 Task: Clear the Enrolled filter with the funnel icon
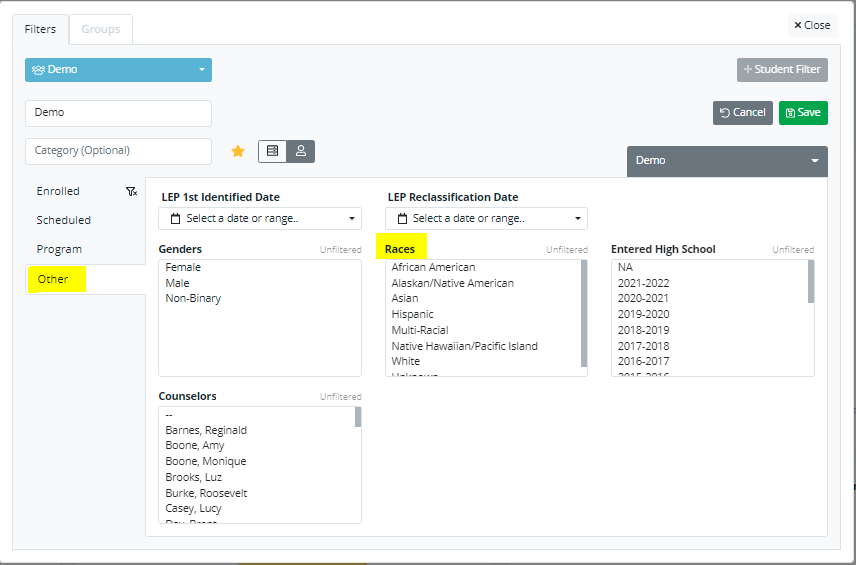[131, 192]
